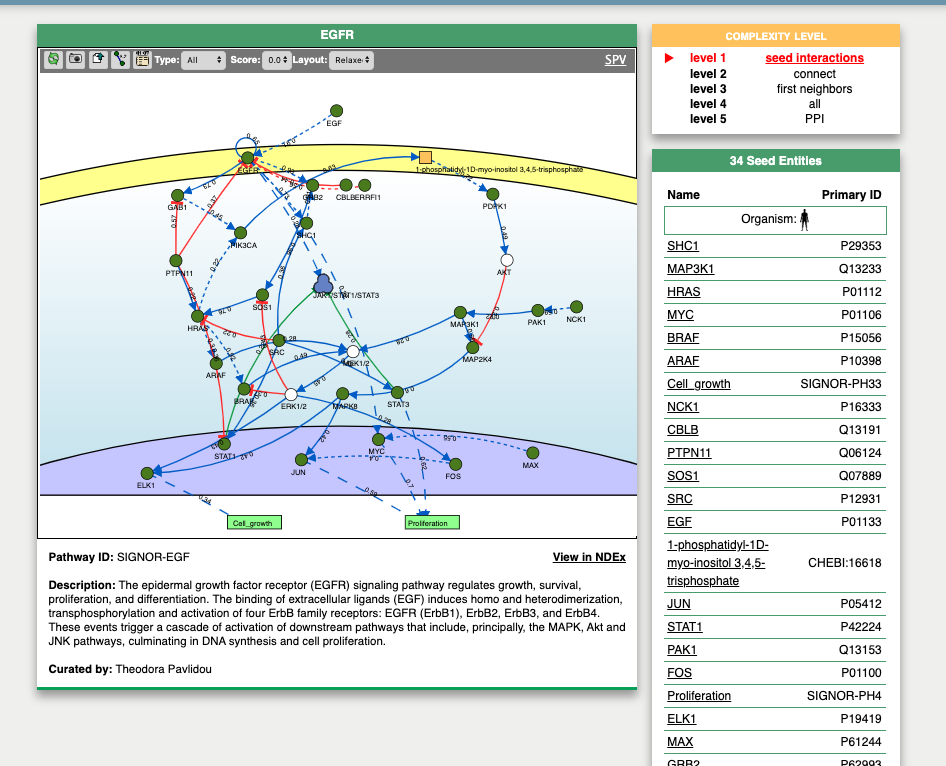This screenshot has width=946, height=766.
Task: Click the MYC node in the nucleus
Action: 378,439
